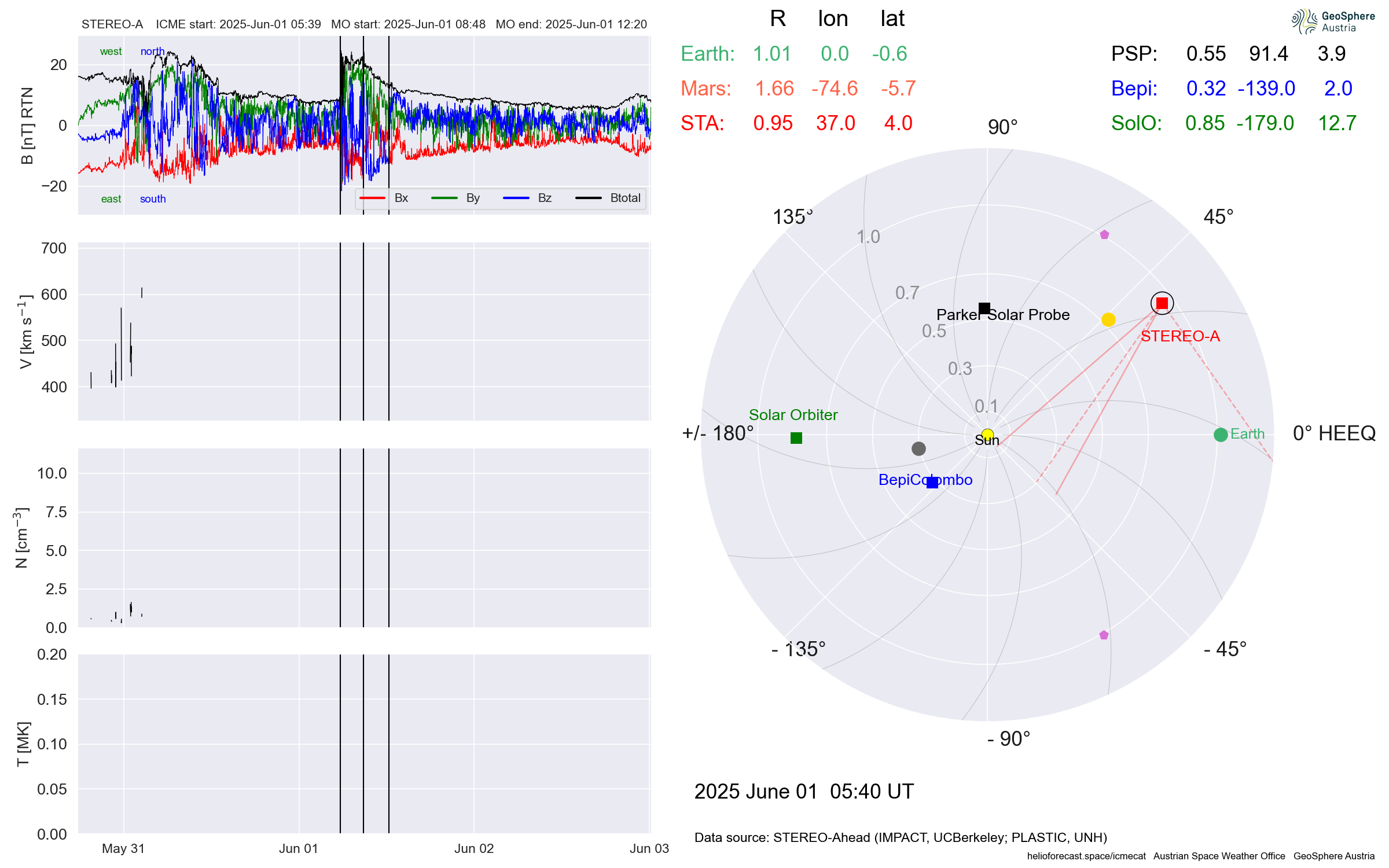1389x868 pixels.
Task: Click the gray planet circle near BepiColombo
Action: coord(918,448)
